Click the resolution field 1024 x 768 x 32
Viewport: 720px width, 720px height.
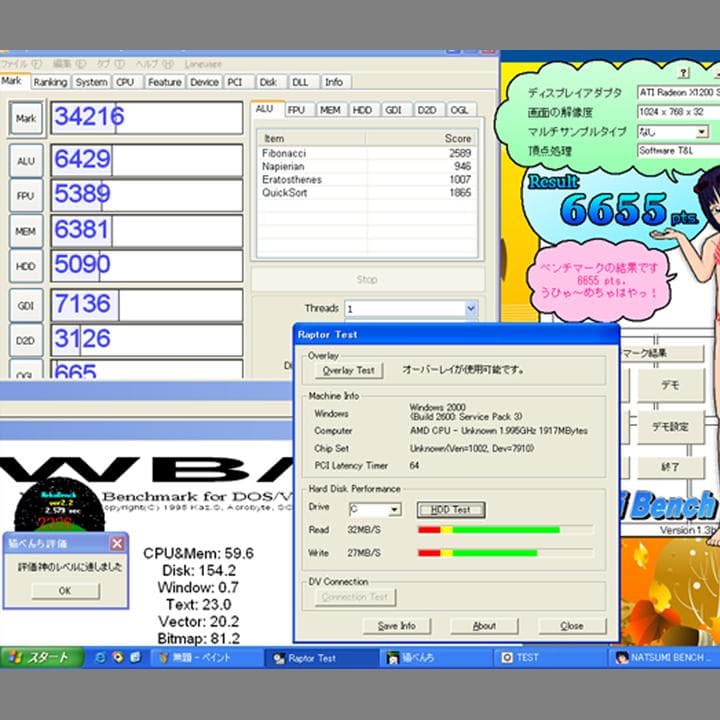tap(679, 112)
